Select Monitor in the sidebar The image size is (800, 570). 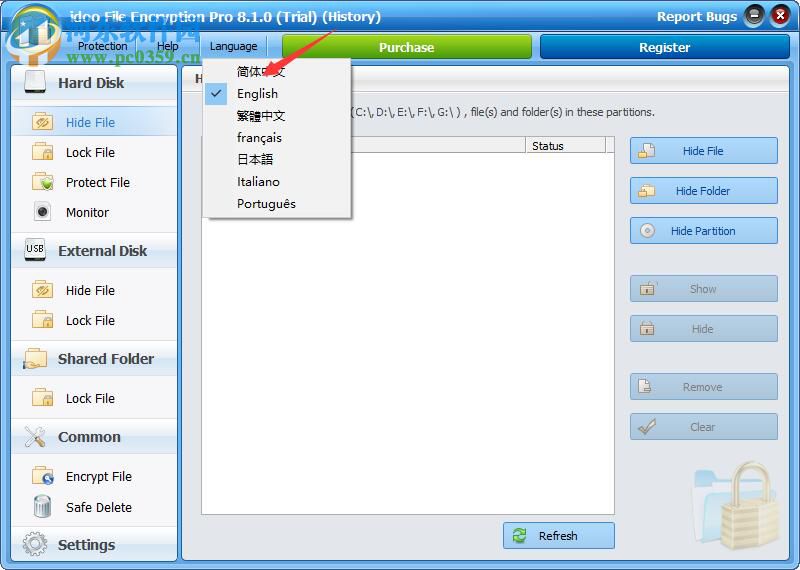point(94,212)
